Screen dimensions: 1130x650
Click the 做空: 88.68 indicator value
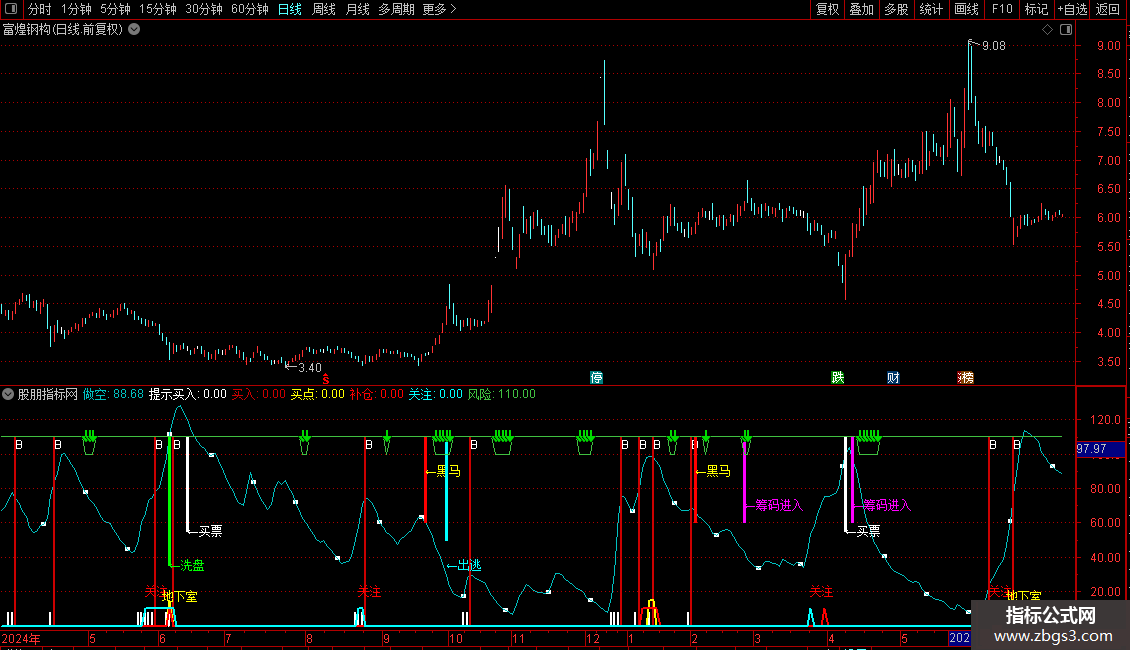(113, 394)
